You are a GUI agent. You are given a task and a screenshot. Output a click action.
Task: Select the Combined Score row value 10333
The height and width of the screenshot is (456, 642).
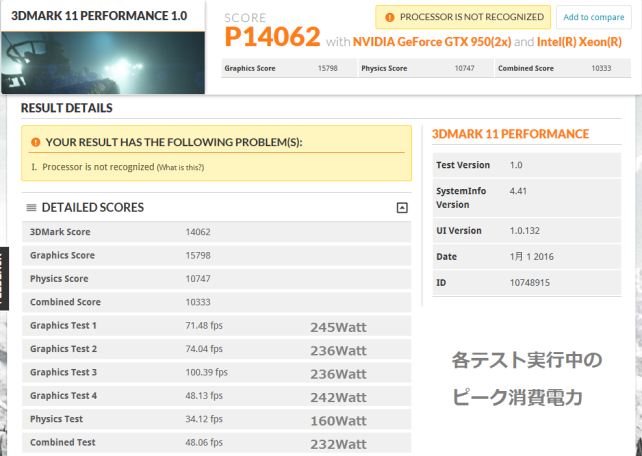point(198,302)
